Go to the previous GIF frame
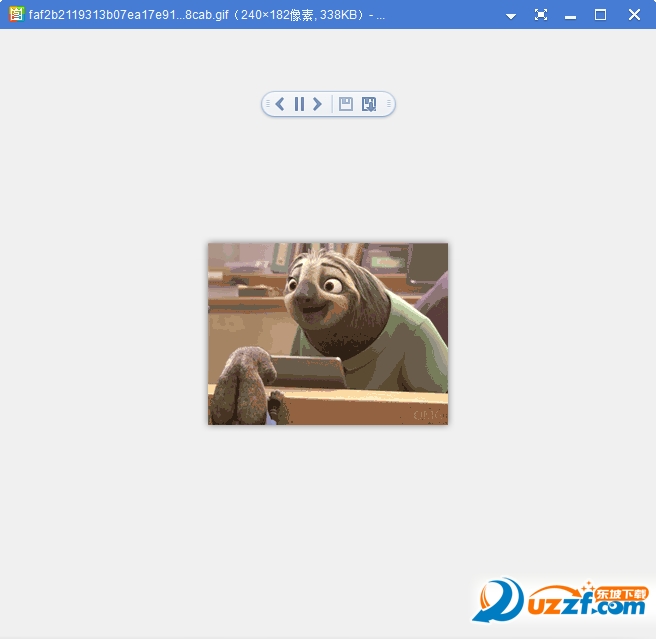The height and width of the screenshot is (639, 656). 280,104
